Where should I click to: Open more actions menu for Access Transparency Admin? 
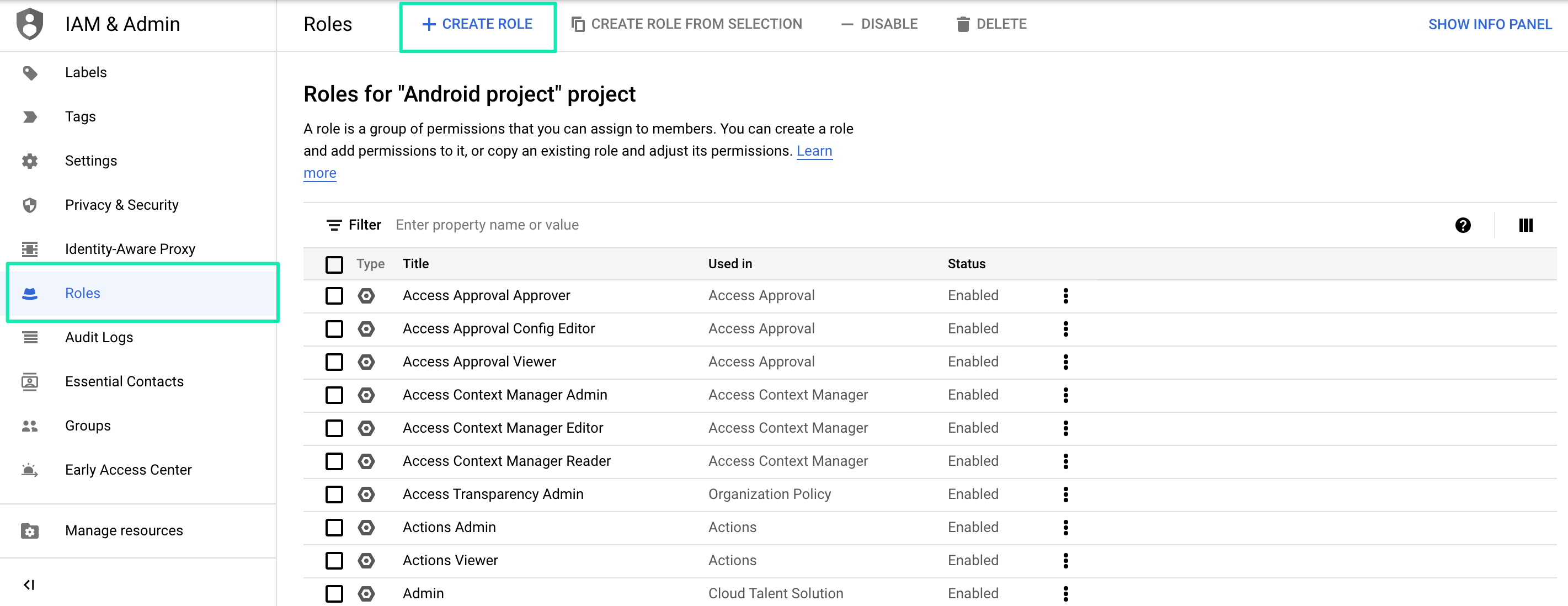pyautogui.click(x=1065, y=495)
